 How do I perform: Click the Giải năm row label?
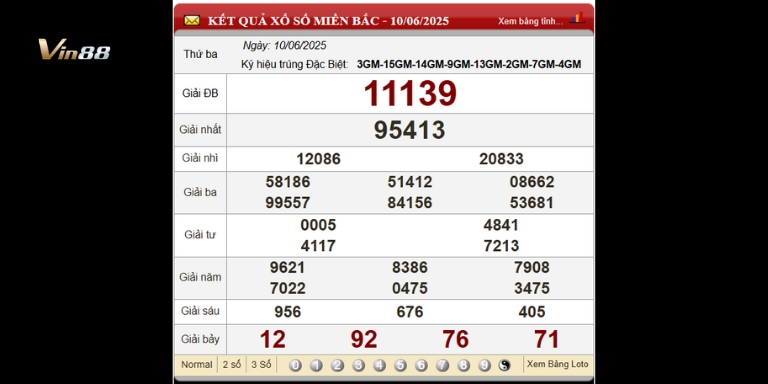(x=200, y=278)
